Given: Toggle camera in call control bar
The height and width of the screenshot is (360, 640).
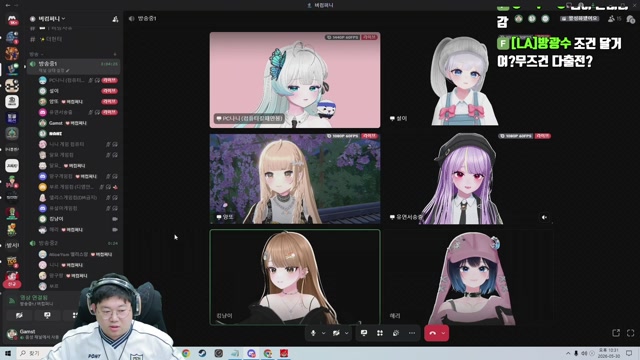Looking at the screenshot, I should click(x=336, y=333).
